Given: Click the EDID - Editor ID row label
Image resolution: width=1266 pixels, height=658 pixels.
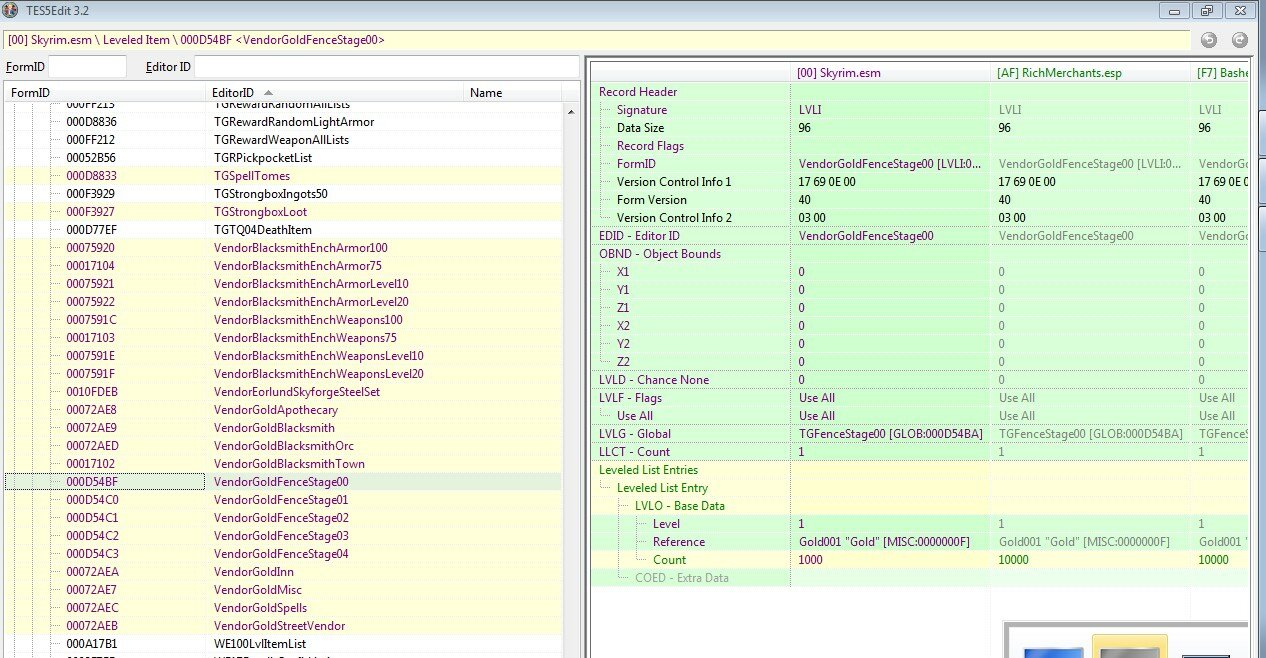Looking at the screenshot, I should coord(639,235).
